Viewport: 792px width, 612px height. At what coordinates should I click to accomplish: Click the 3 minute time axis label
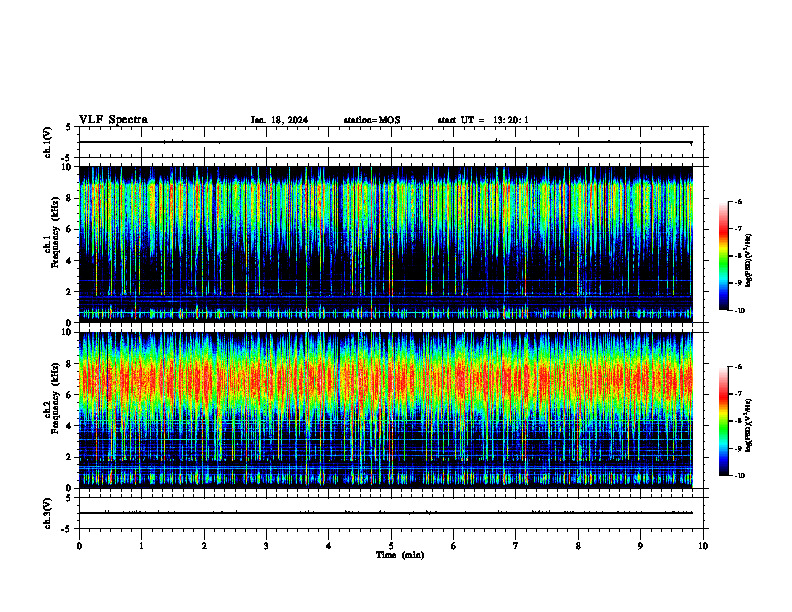click(x=266, y=546)
